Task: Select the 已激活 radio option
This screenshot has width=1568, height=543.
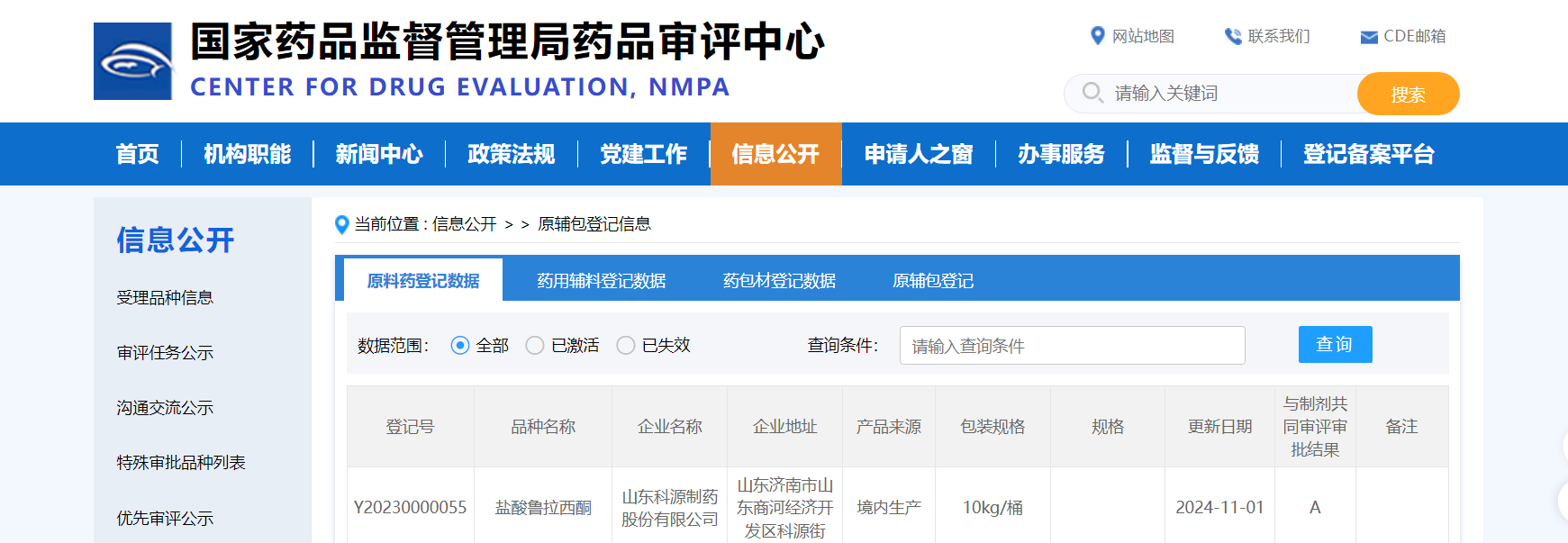Action: 535,345
